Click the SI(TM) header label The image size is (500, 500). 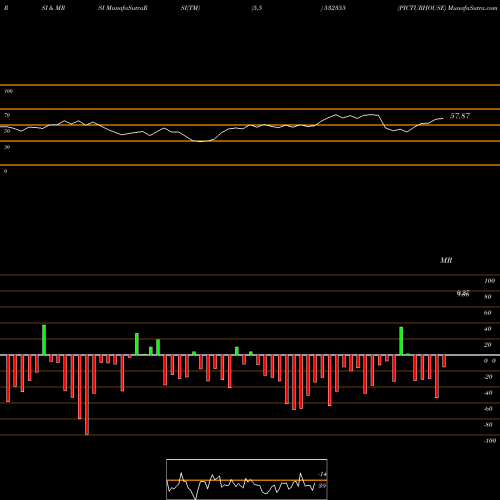pyautogui.click(x=190, y=8)
